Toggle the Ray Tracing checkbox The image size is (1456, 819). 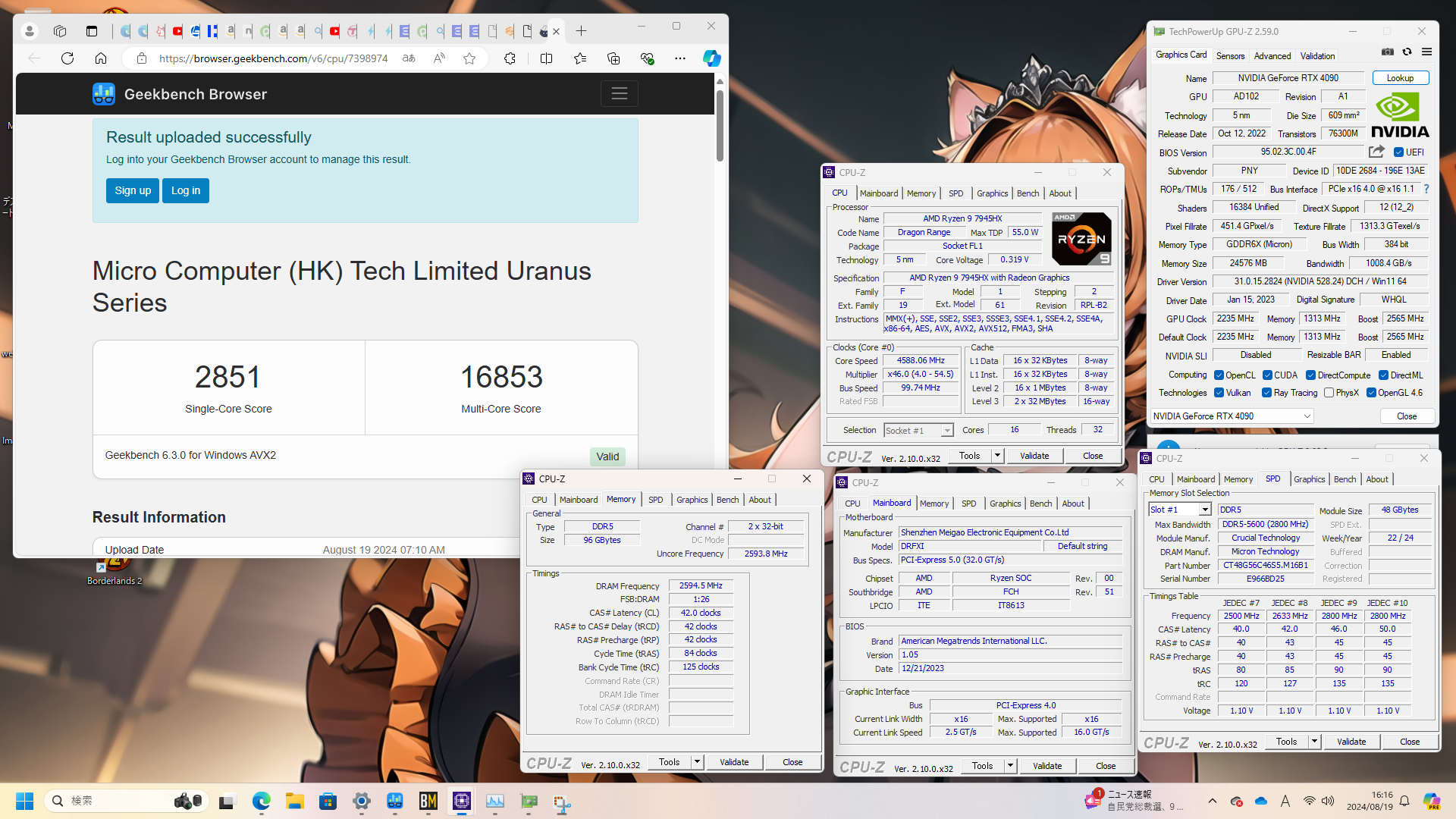[x=1266, y=393]
